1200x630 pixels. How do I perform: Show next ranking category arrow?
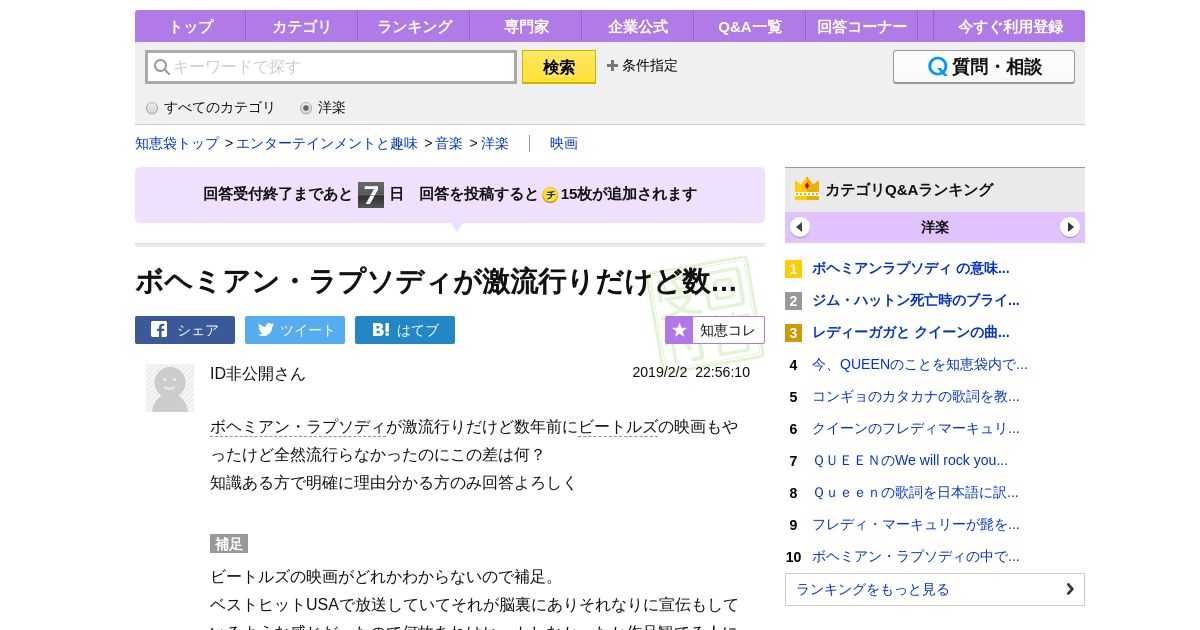tap(1070, 227)
